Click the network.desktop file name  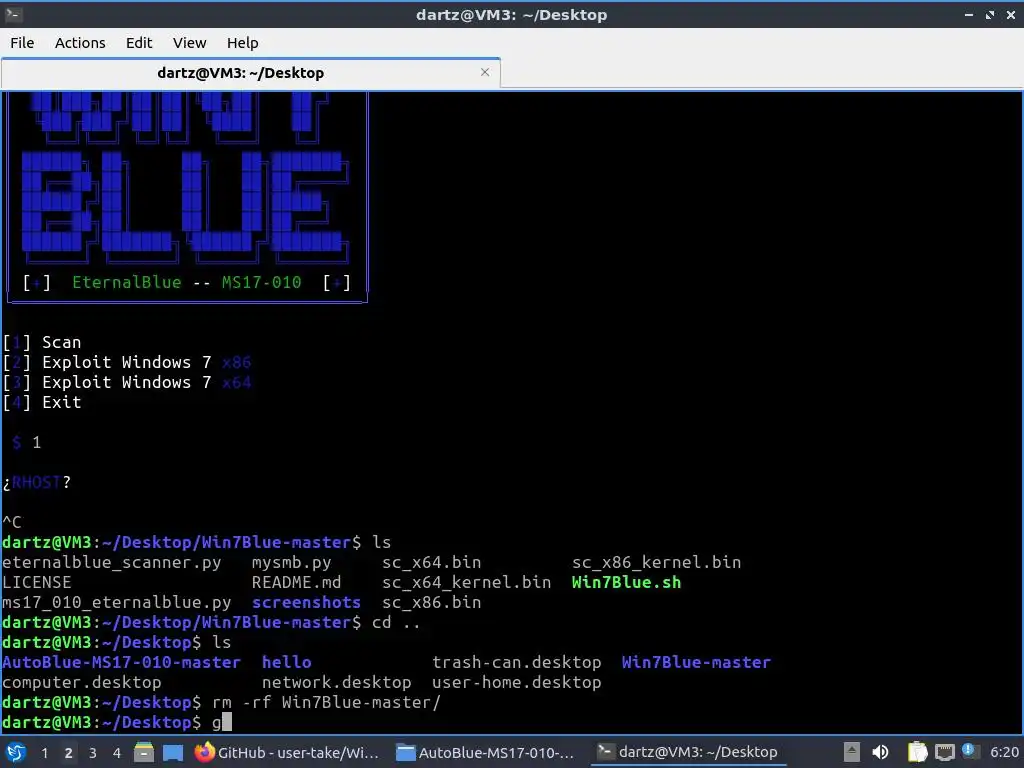pyautogui.click(x=336, y=682)
